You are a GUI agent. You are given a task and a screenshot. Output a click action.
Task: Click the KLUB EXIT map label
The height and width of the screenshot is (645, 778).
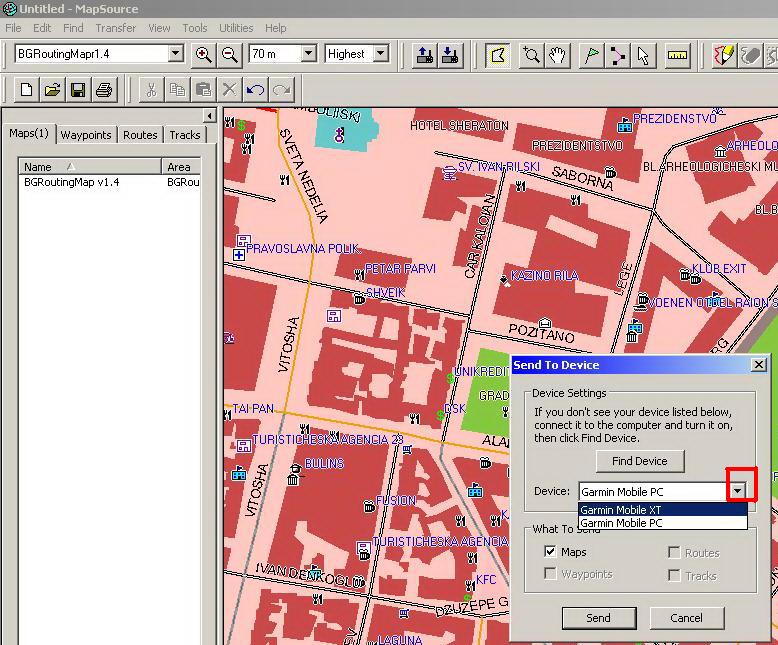tap(719, 269)
